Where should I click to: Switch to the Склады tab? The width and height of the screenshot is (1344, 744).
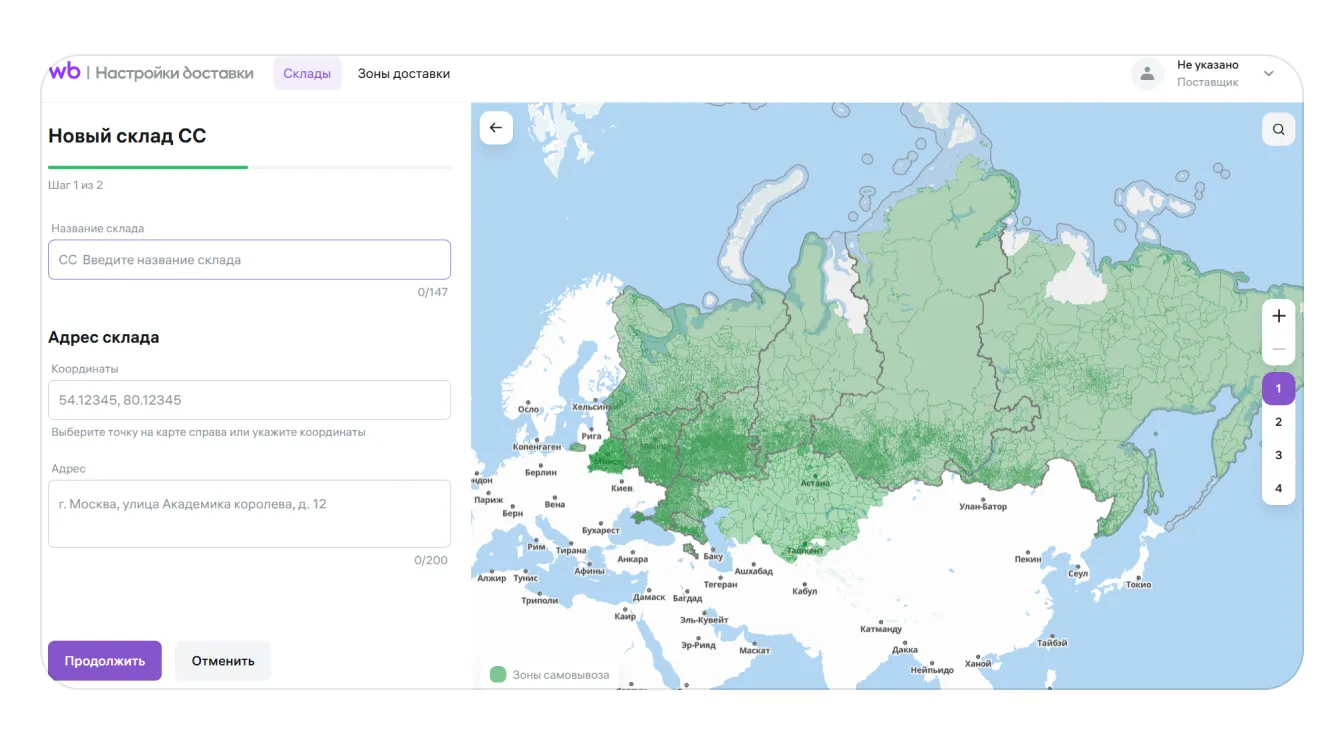(x=307, y=74)
